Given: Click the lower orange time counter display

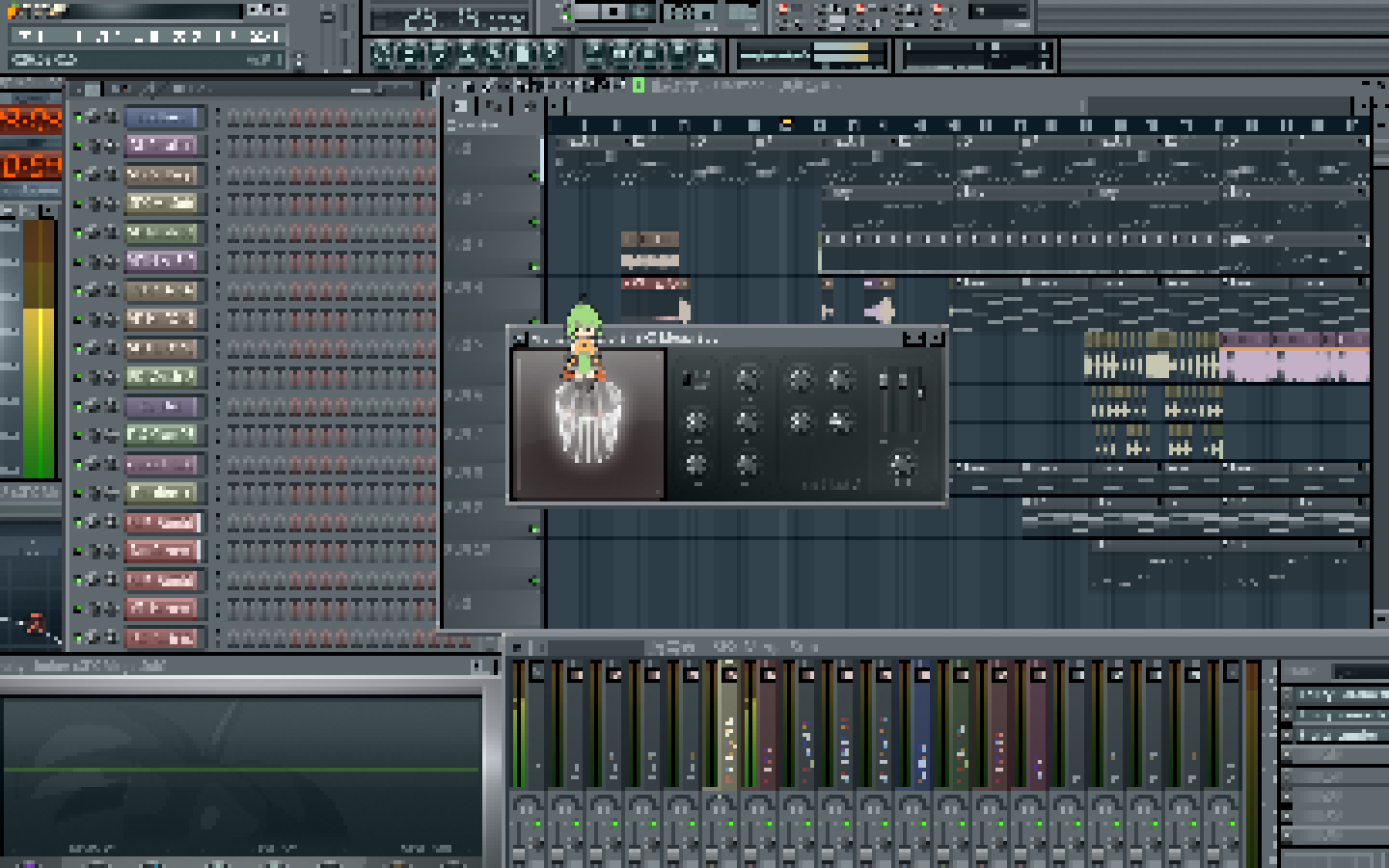Looking at the screenshot, I should (31, 167).
